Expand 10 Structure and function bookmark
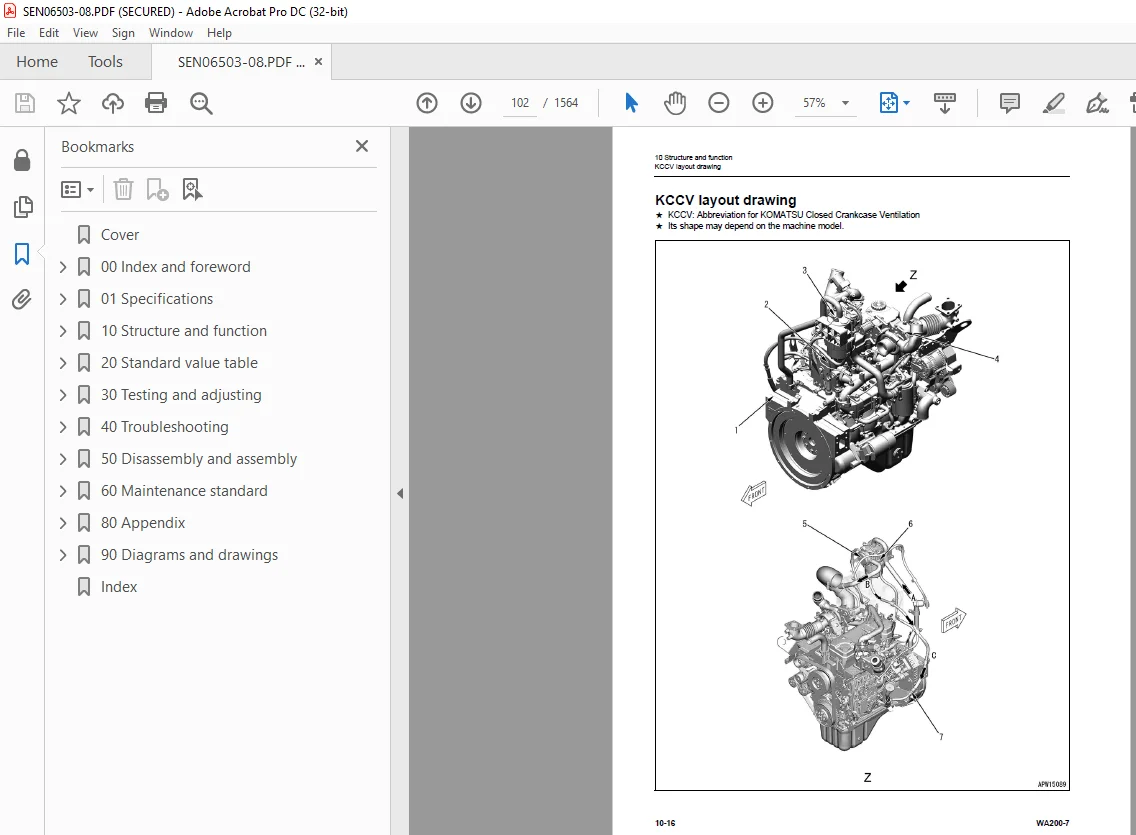 [x=63, y=331]
